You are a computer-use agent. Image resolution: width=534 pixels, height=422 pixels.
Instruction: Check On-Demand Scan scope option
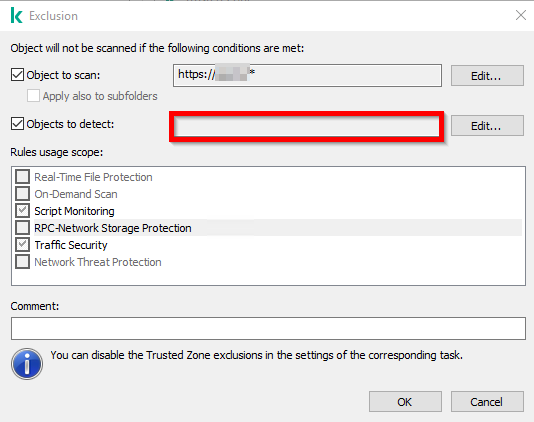(22, 193)
